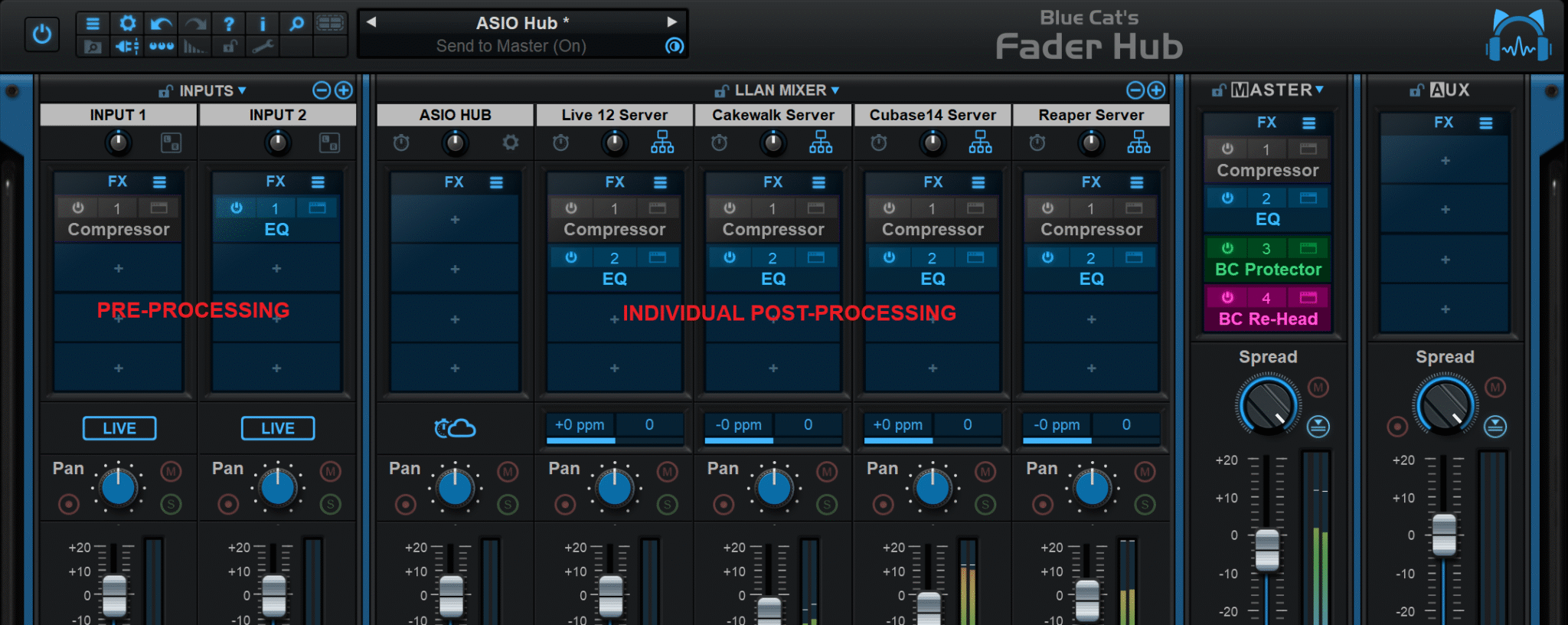Click the Master volume fader handle
Screen dimensions: 1568x625
point(1267,549)
